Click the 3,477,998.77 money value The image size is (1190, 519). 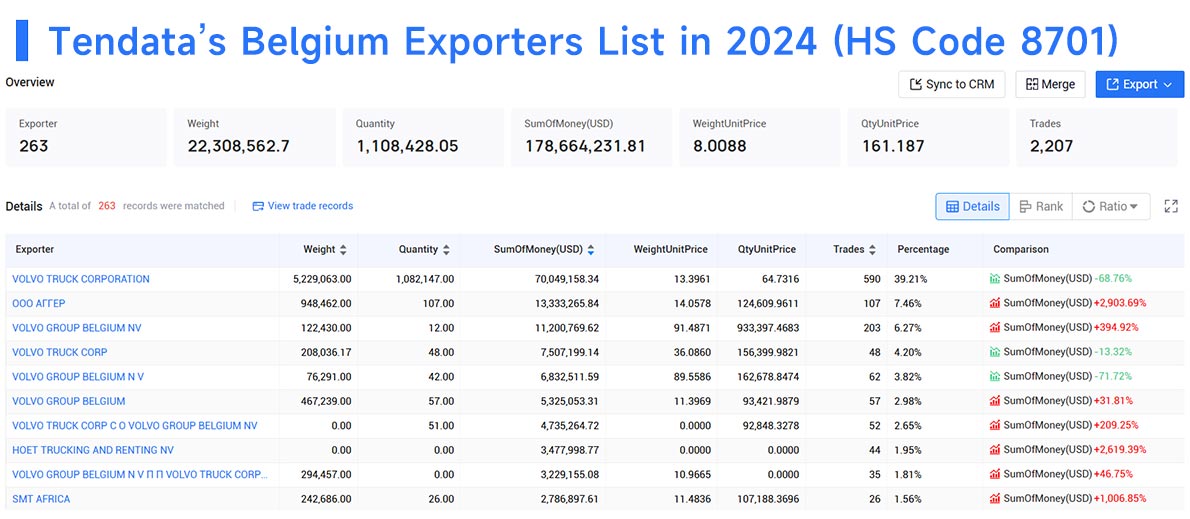[x=563, y=450]
